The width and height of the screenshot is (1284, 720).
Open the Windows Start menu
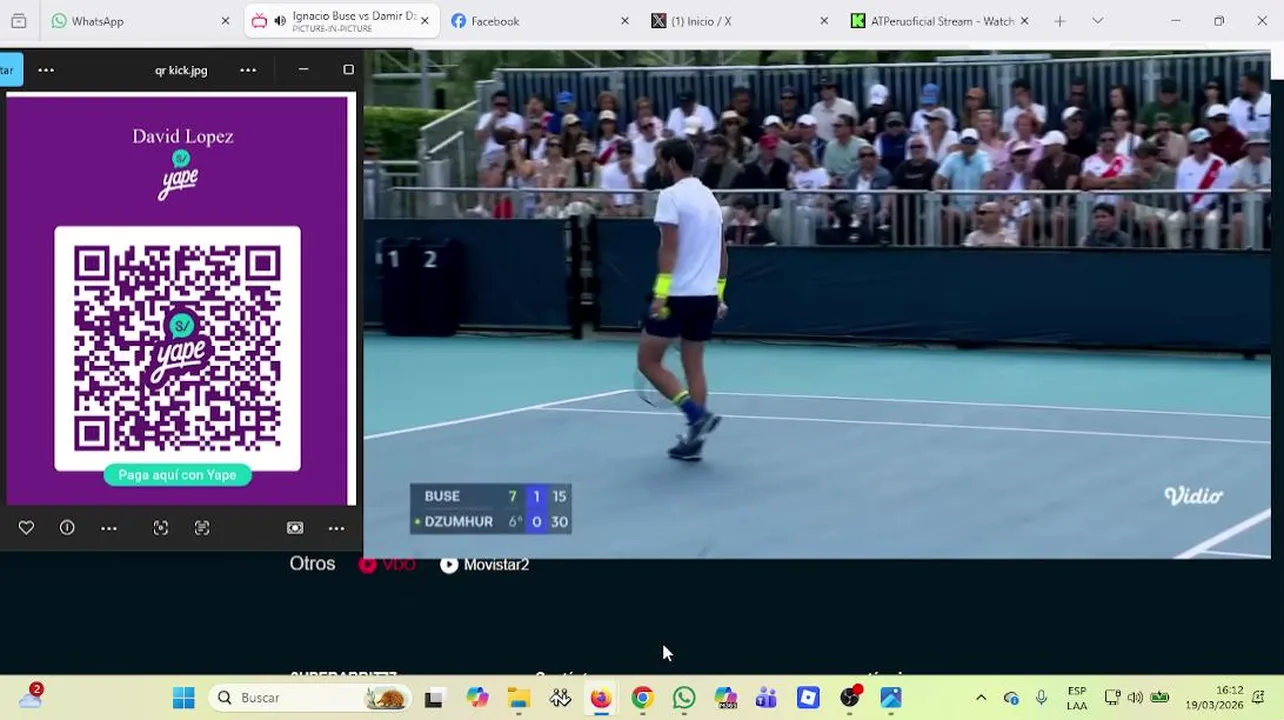click(184, 698)
